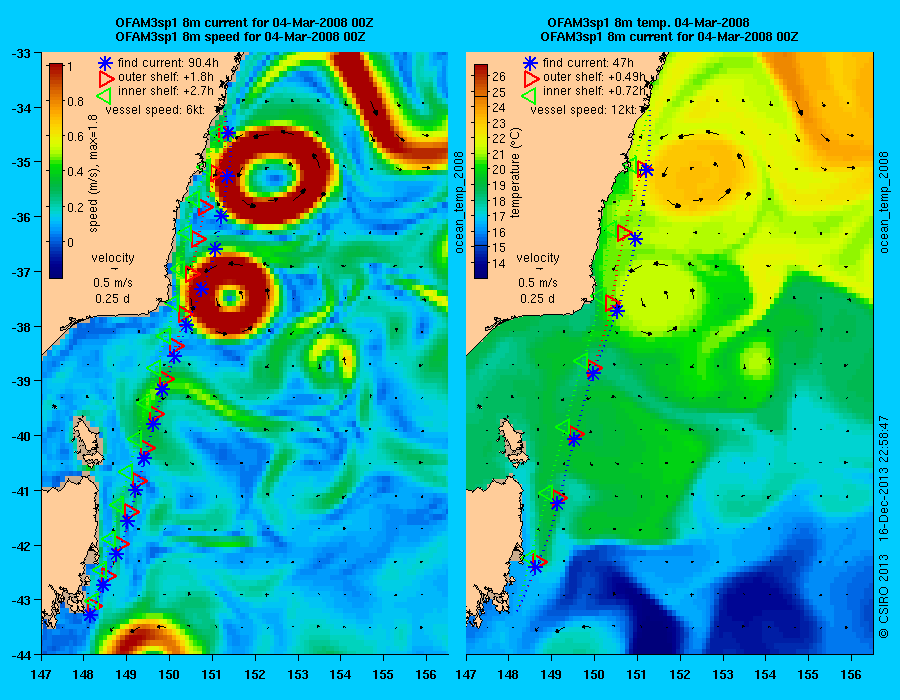
Task: Click dark red top of speed color bar
Action: point(56,69)
